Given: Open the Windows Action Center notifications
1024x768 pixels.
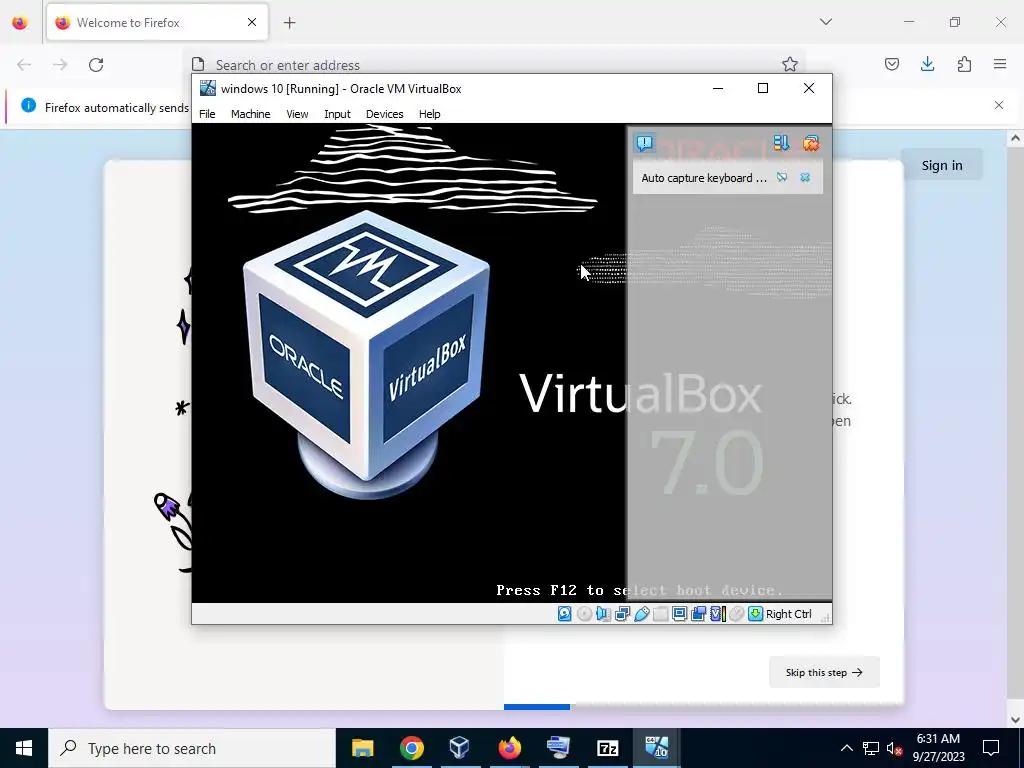Looking at the screenshot, I should coord(991,748).
